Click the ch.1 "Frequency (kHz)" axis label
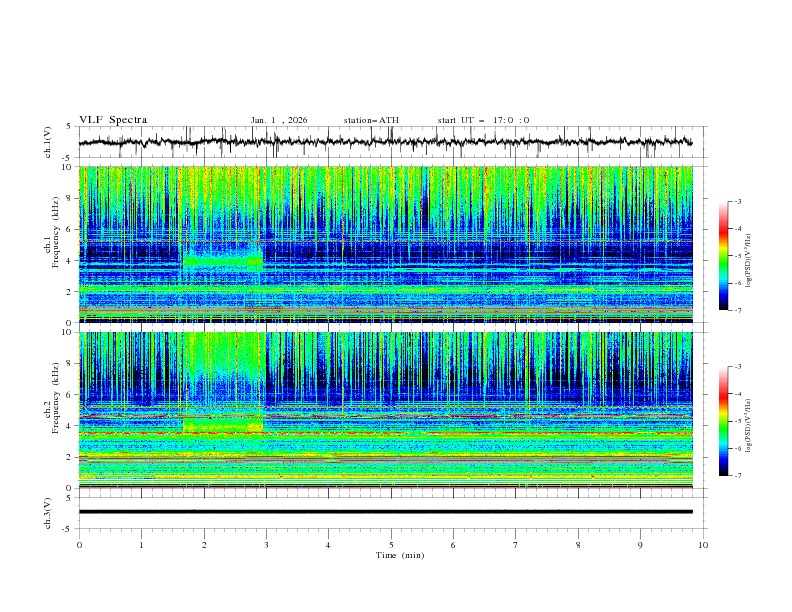The width and height of the screenshot is (792, 612). coord(55,232)
